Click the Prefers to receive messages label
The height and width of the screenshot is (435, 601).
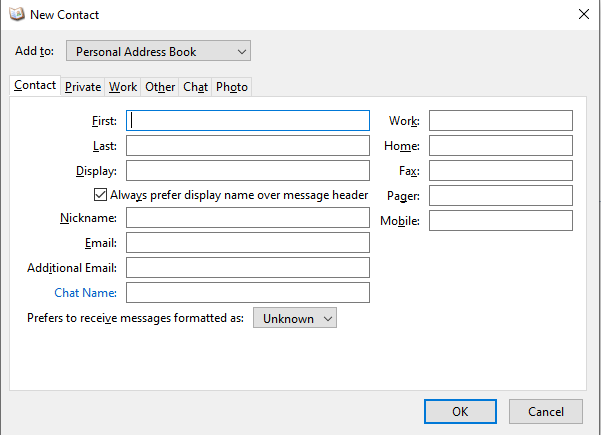(x=135, y=318)
